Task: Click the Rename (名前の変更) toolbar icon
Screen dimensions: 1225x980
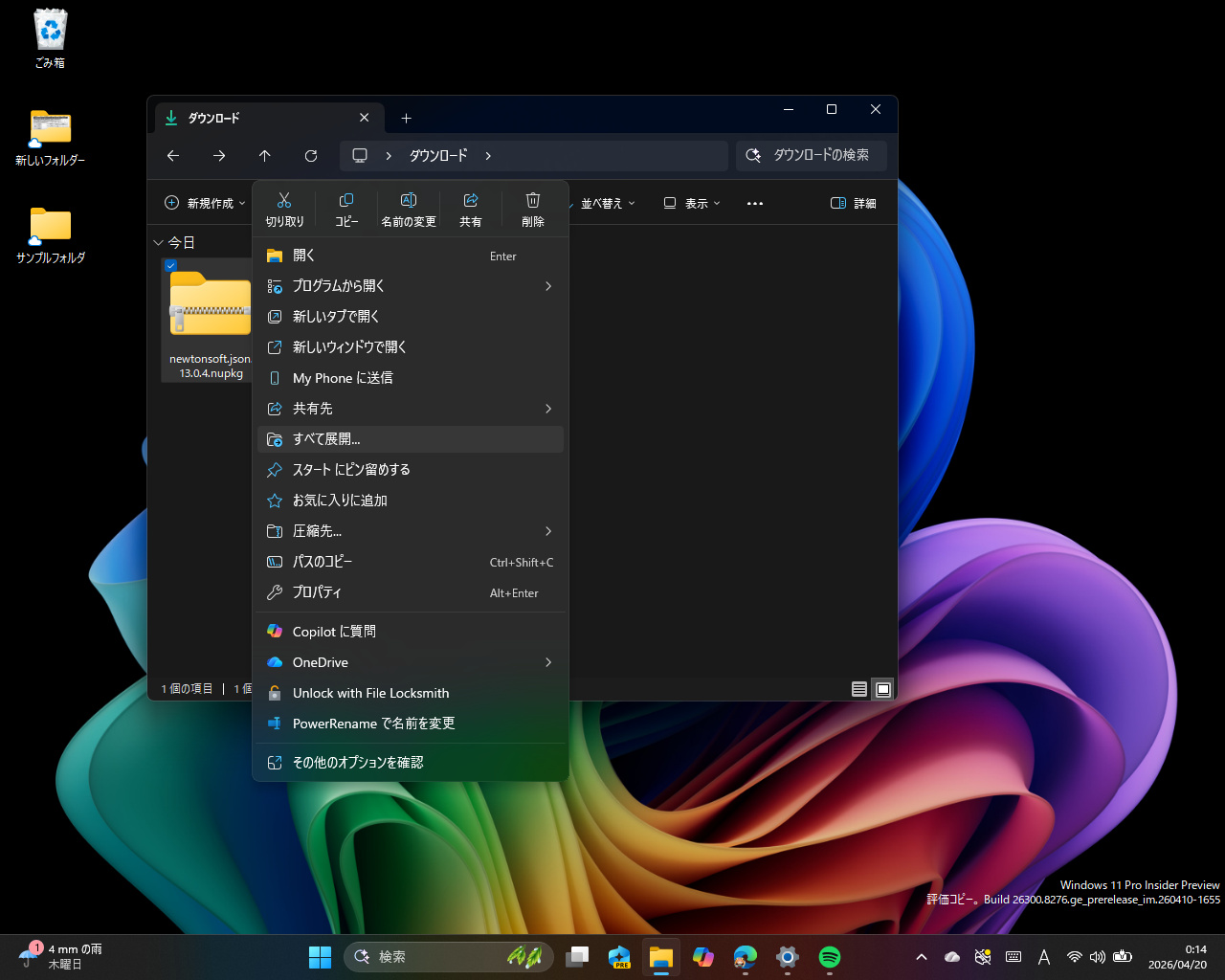Action: click(x=408, y=208)
